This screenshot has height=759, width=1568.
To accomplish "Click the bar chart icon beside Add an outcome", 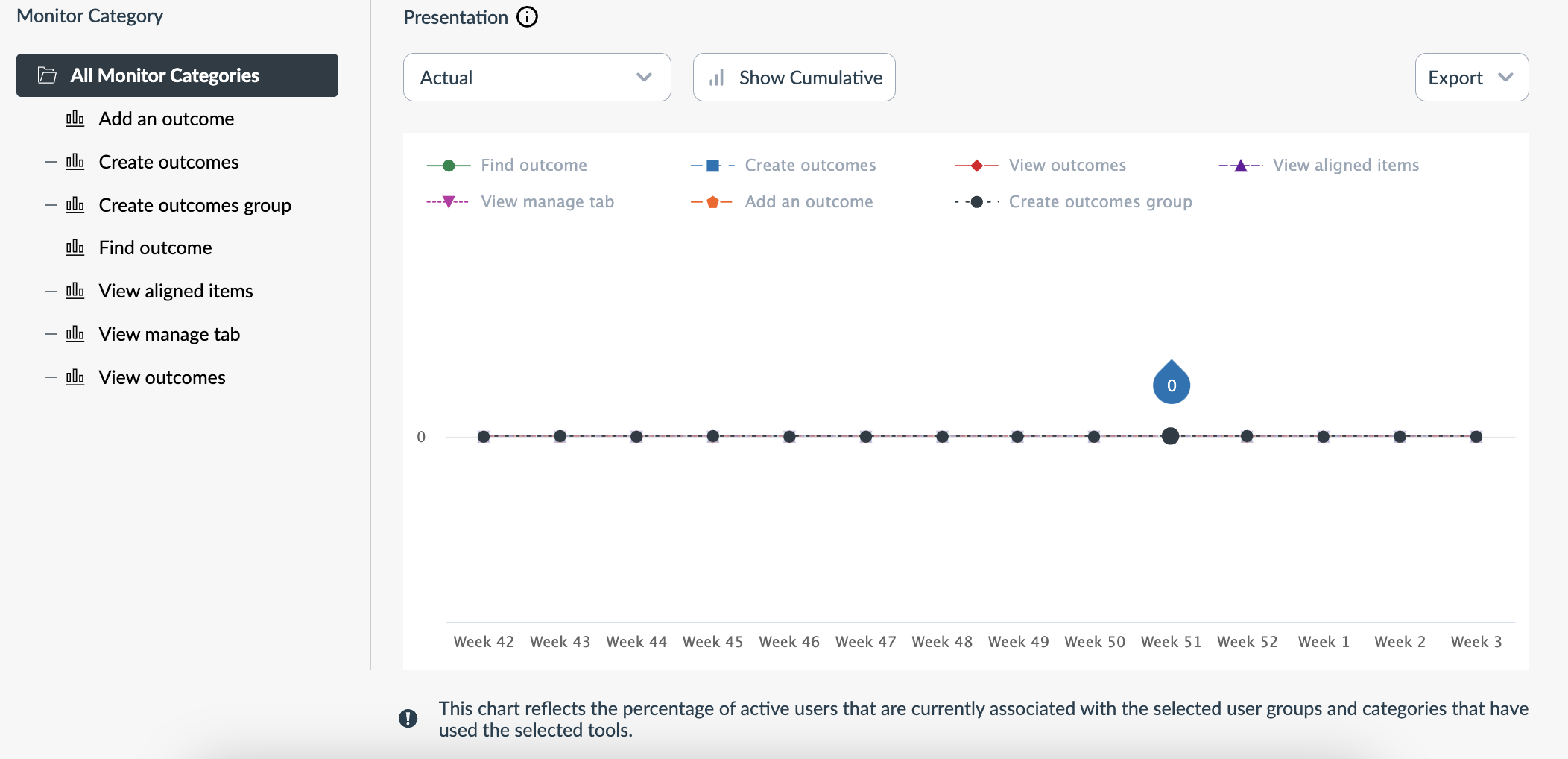I will point(75,119).
